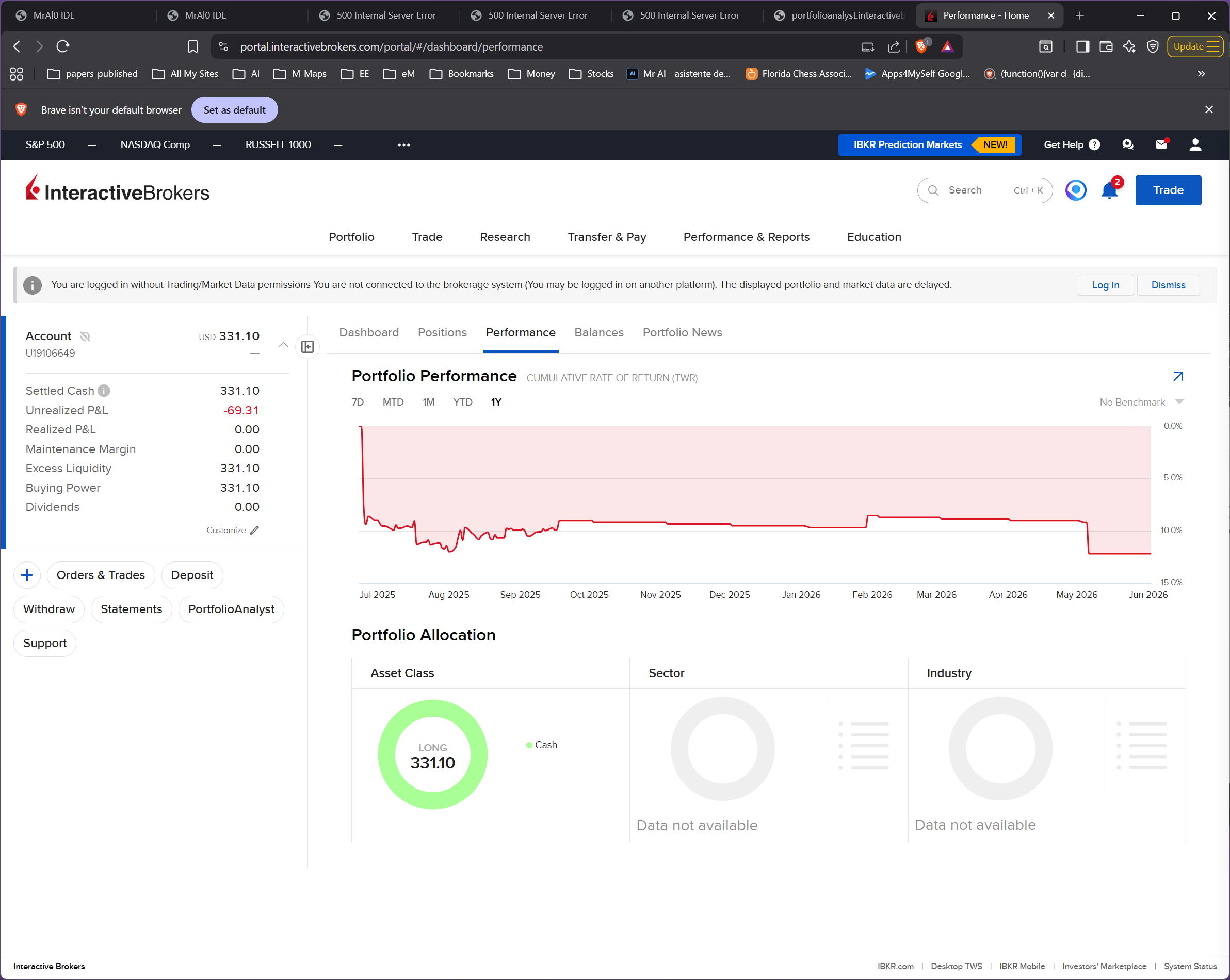
Task: Open the Brave VPN shield icon
Action: [x=1153, y=46]
